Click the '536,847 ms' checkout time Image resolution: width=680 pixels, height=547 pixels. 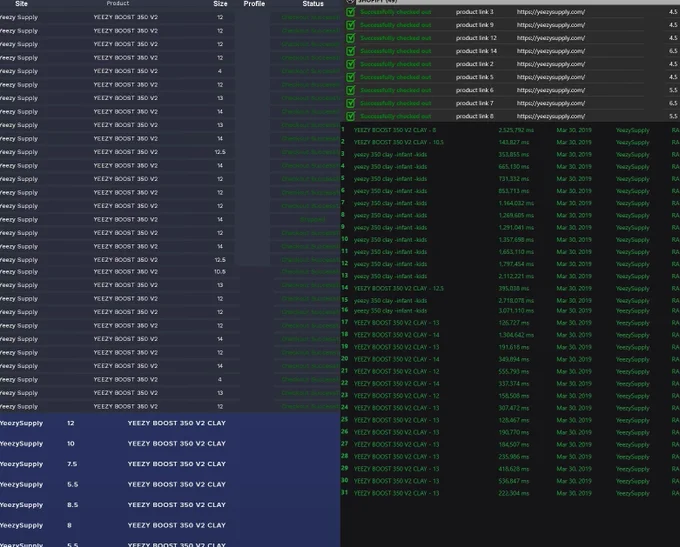pyautogui.click(x=513, y=481)
